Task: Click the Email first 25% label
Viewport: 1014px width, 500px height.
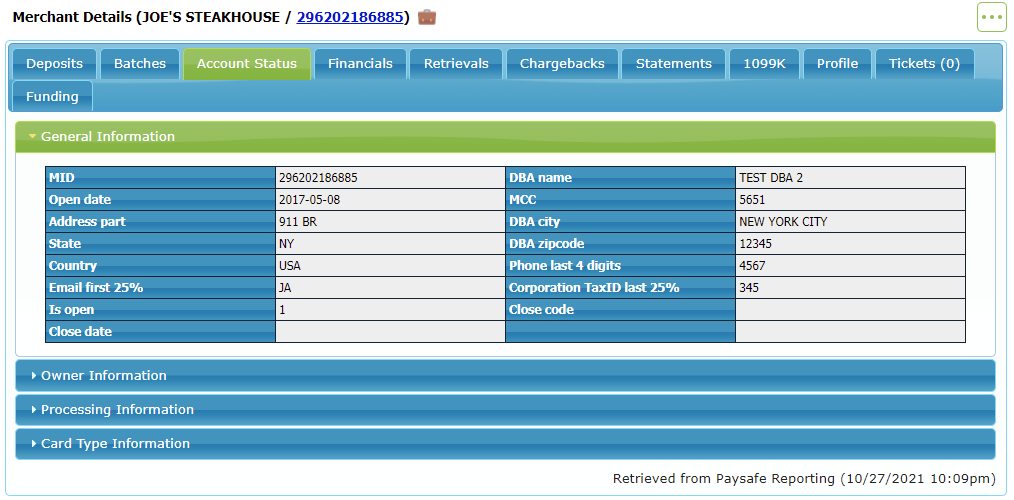Action: (160, 288)
